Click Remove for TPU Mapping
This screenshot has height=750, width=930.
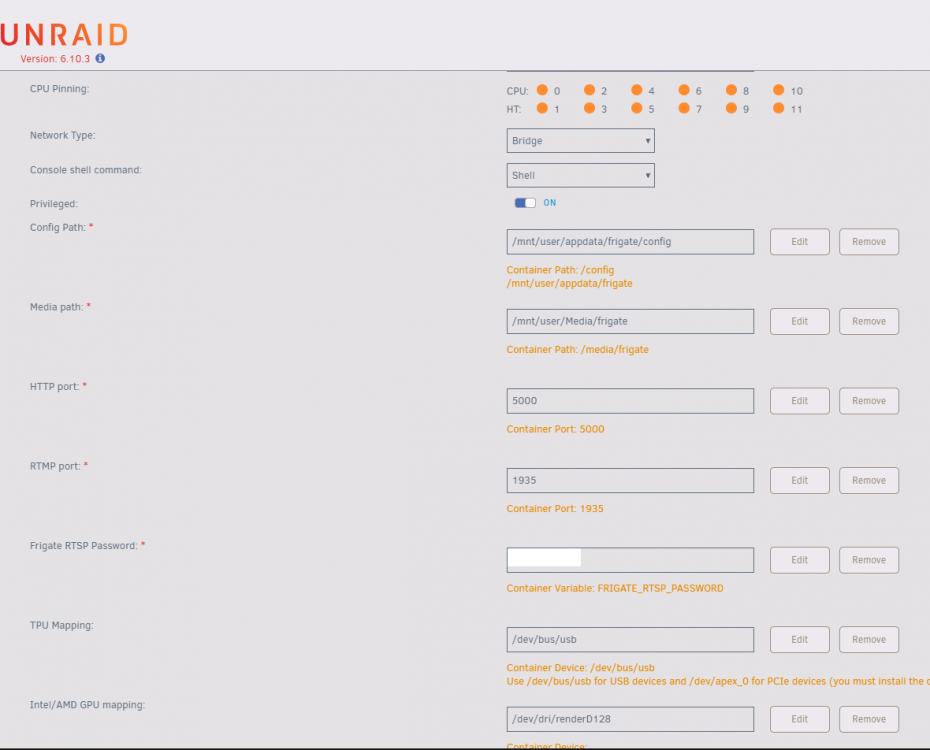coord(869,640)
